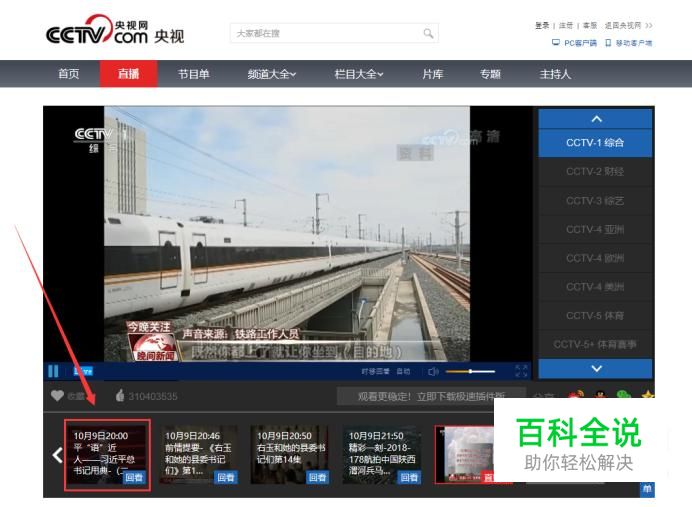This screenshot has height=507, width=692.
Task: Open the 移动客户端 download link
Action: click(628, 43)
